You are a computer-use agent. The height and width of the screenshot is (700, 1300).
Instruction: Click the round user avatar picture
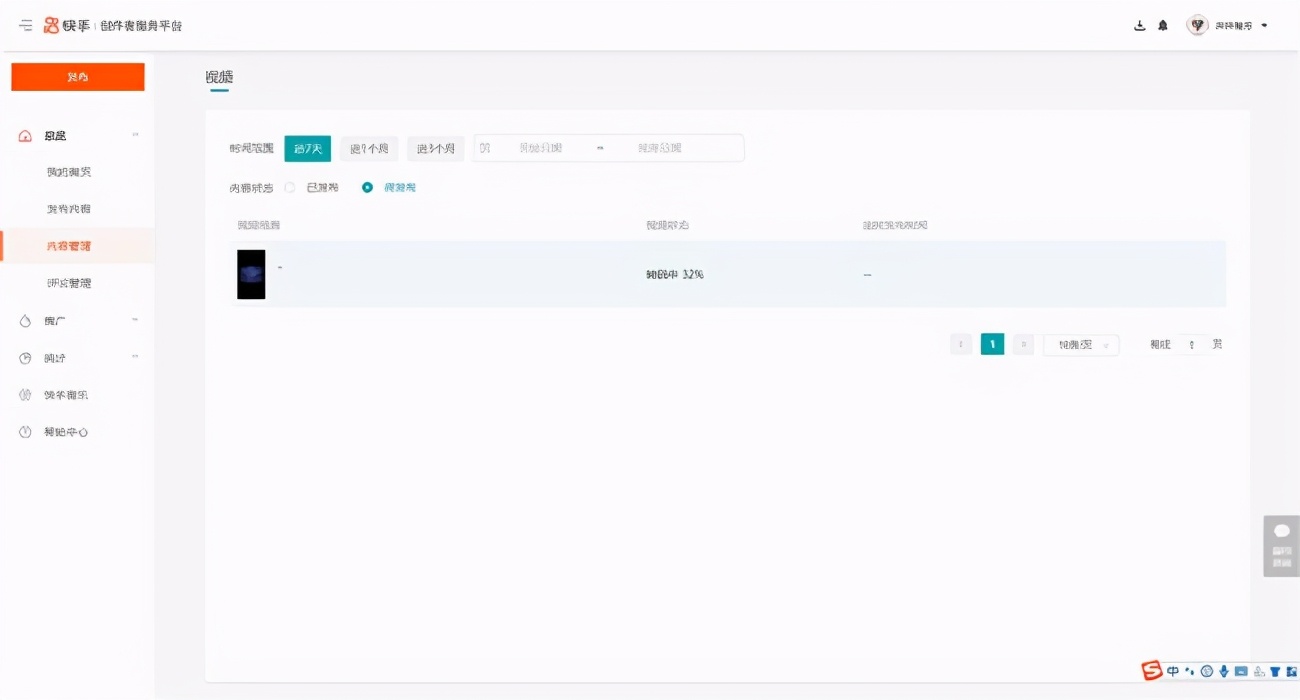tap(1197, 25)
